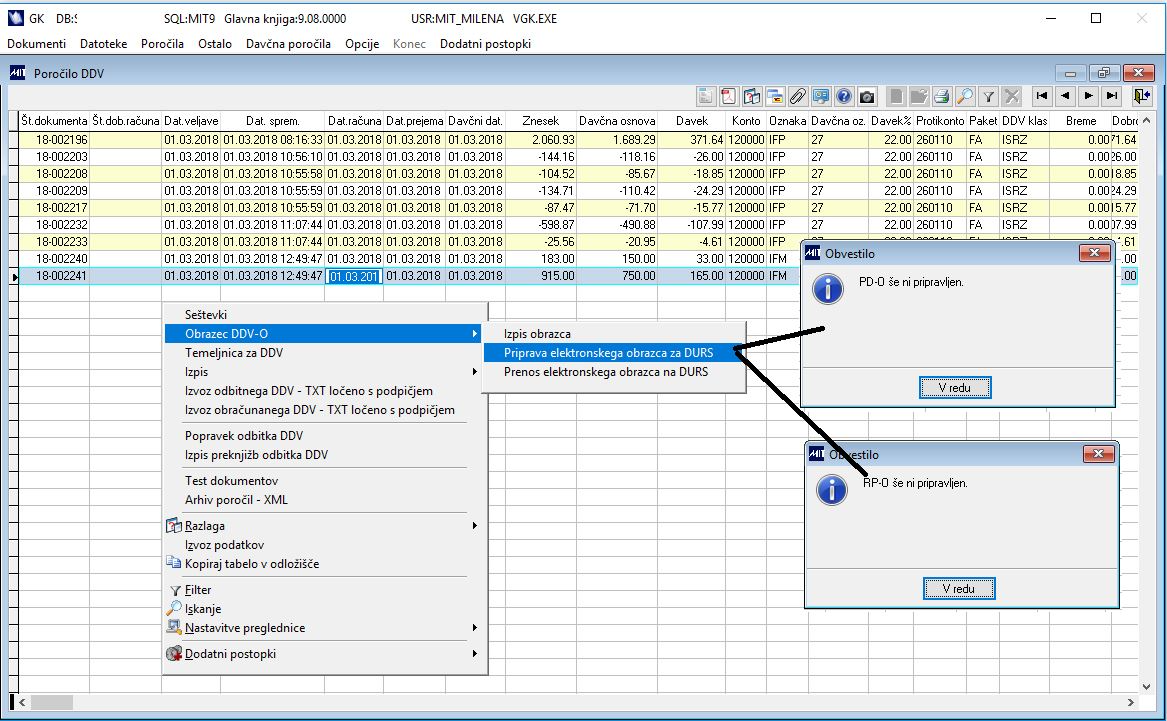Click the printer icon in toolbar
This screenshot has width=1167, height=721.
(x=941, y=96)
